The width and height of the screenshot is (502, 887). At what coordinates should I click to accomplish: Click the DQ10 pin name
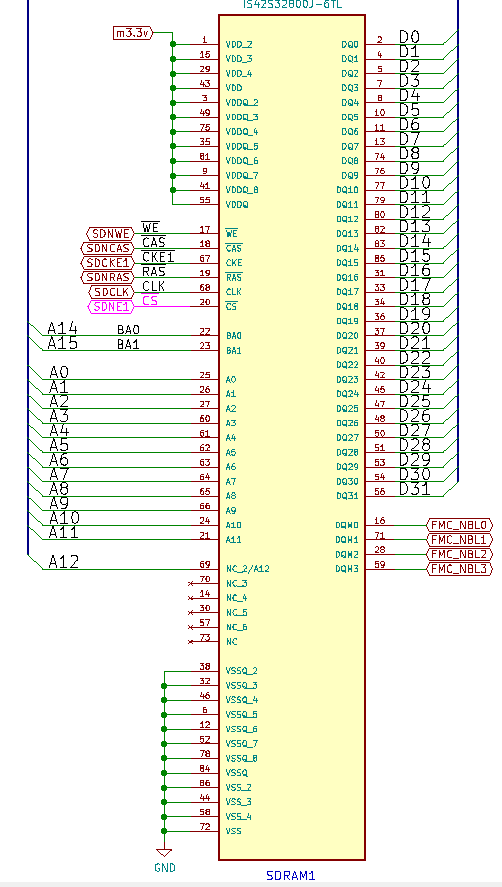347,190
